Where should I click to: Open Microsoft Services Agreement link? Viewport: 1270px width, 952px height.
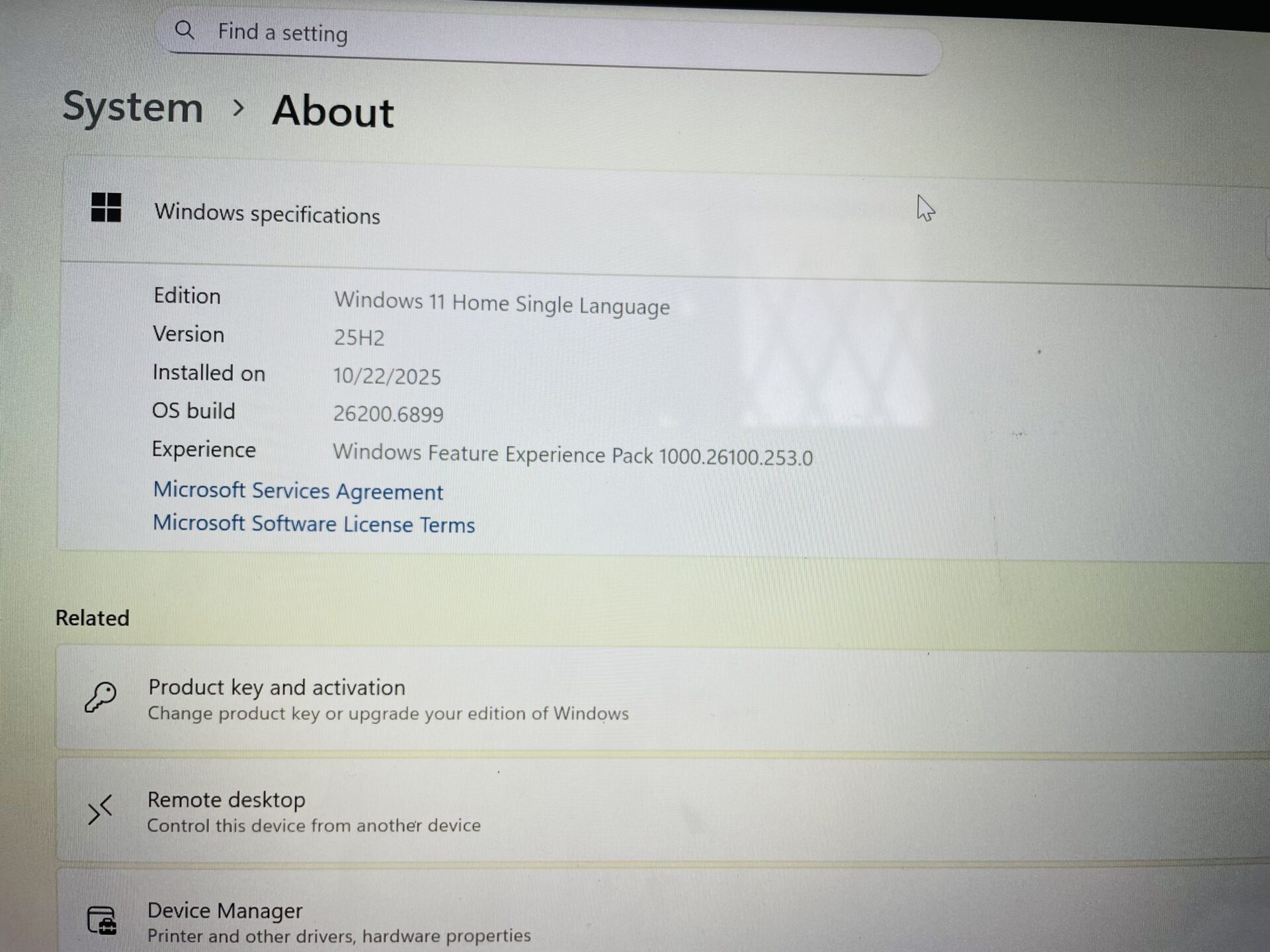click(x=298, y=491)
